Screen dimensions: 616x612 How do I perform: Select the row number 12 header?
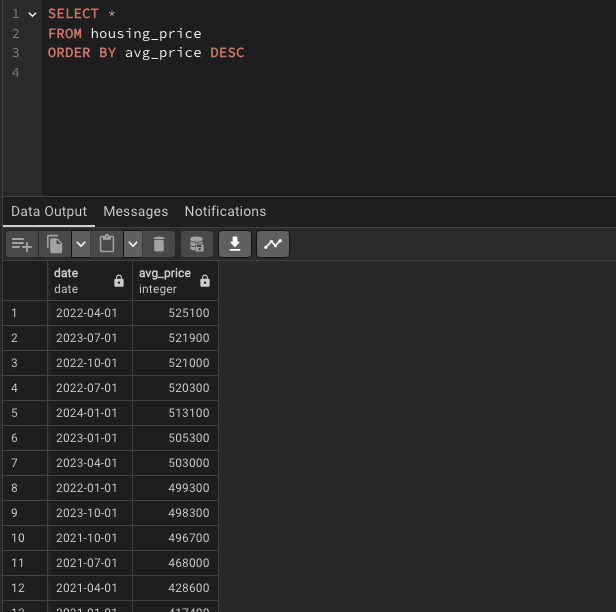coord(25,588)
